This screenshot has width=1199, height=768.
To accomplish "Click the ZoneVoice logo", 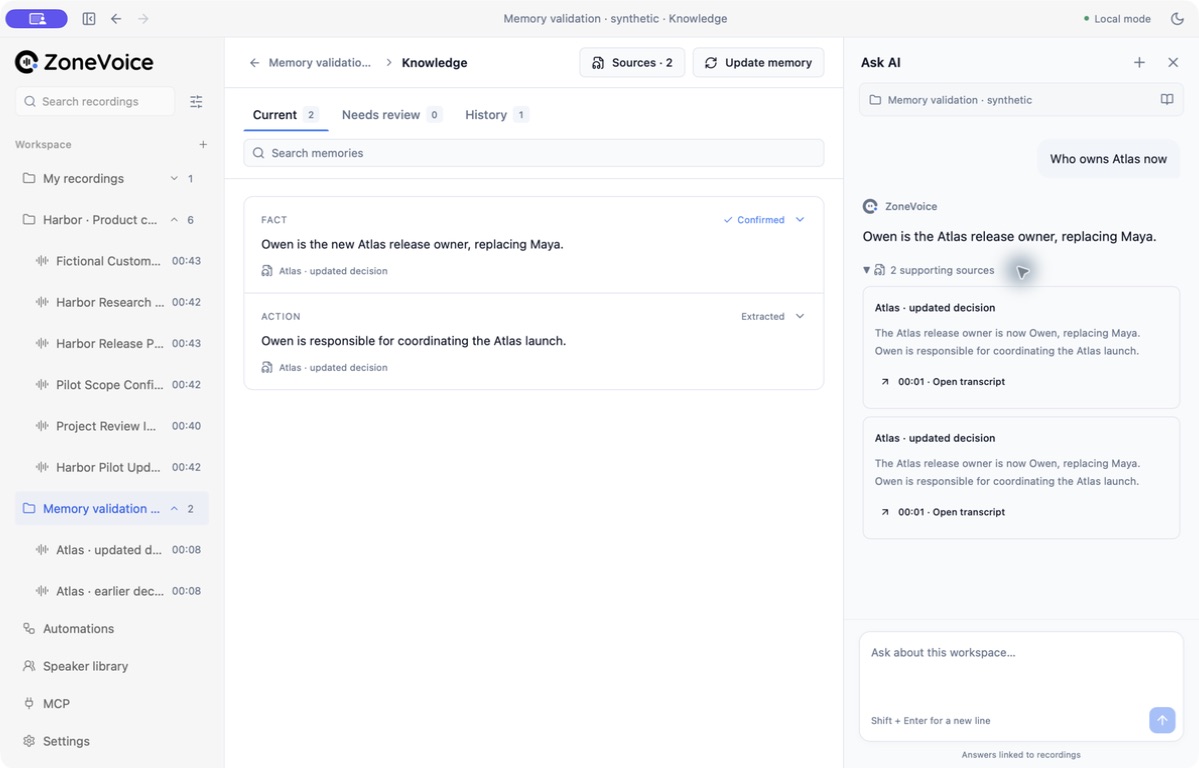I will pyautogui.click(x=84, y=62).
